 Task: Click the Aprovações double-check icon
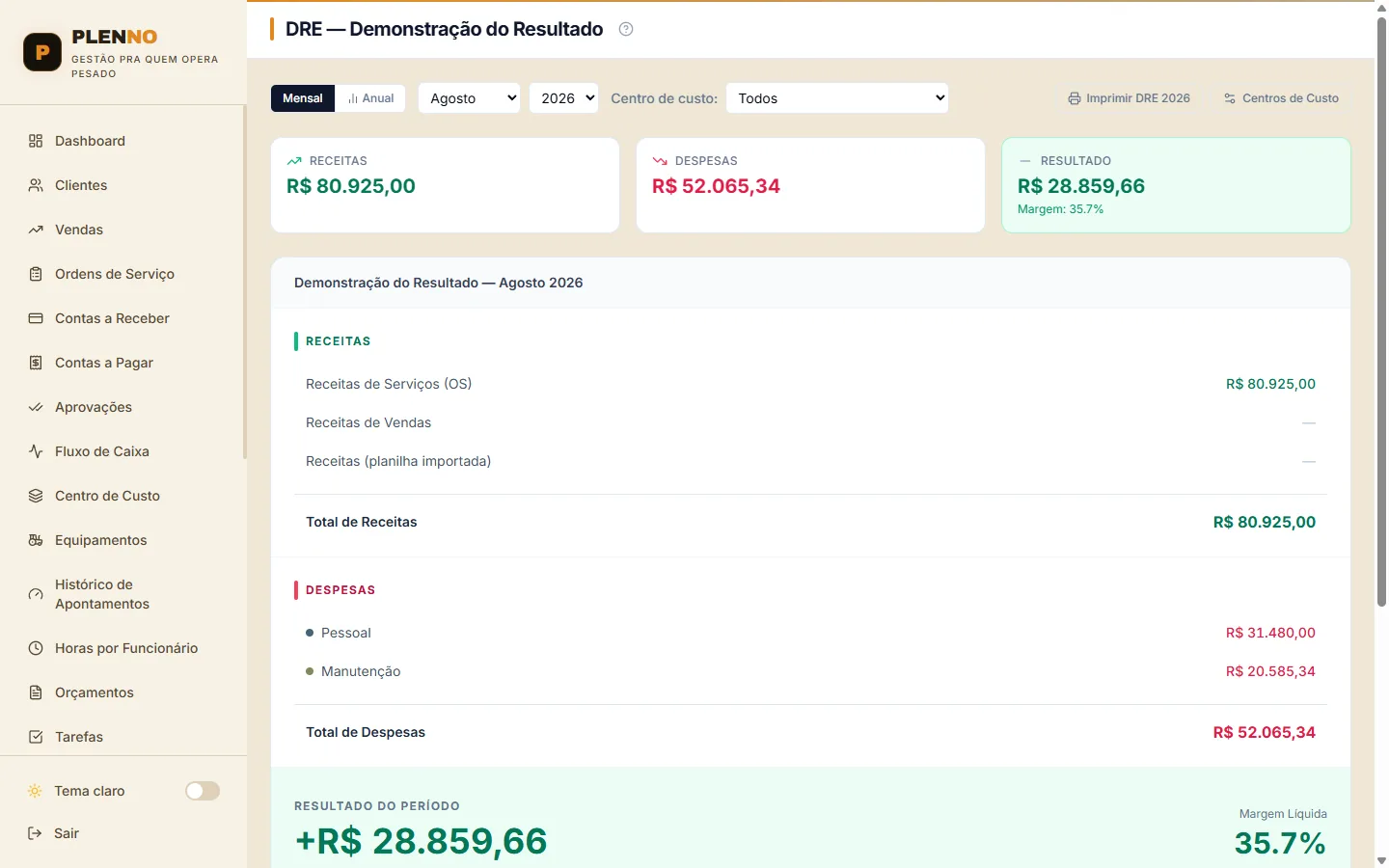[36, 407]
